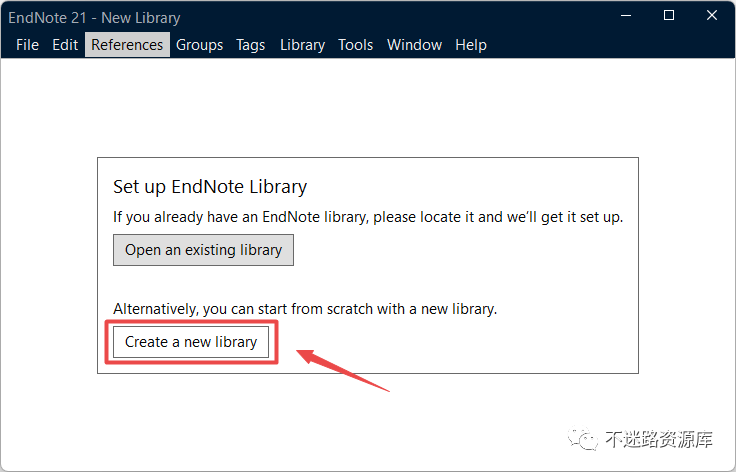
Task: Click the EndNote 21 - New Library title
Action: coord(94,18)
